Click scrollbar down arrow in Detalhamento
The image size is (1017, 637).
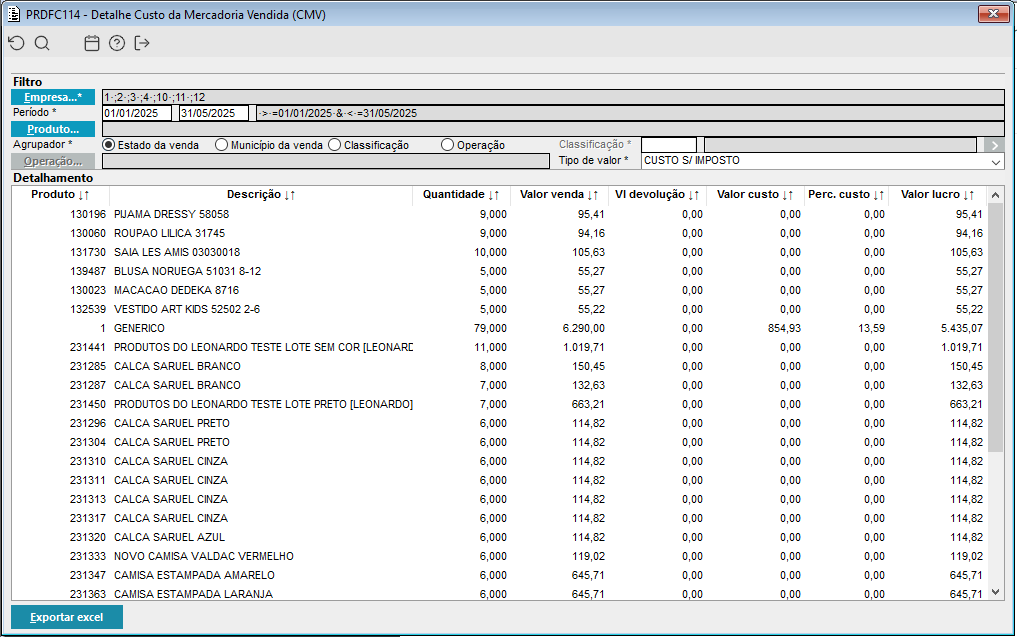(996, 592)
